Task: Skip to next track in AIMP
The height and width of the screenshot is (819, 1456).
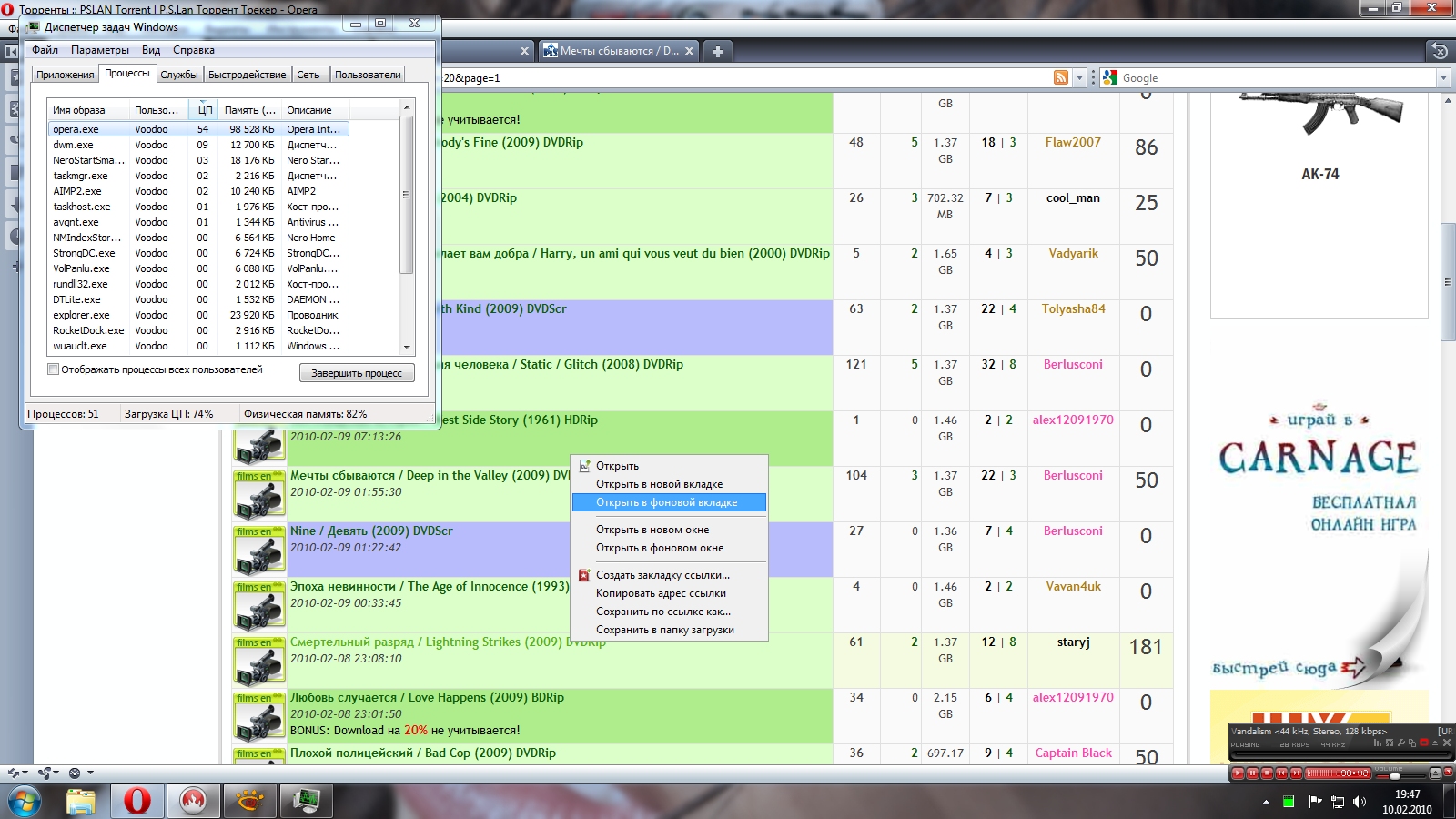Action: 1296,773
